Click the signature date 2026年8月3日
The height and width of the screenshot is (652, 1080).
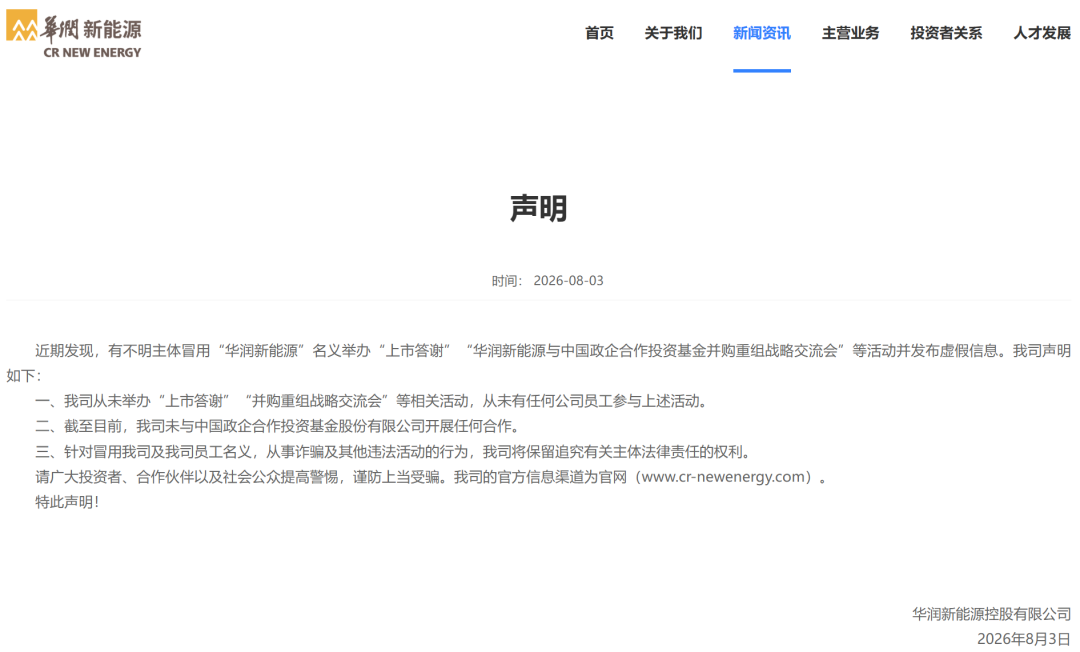[1024, 638]
